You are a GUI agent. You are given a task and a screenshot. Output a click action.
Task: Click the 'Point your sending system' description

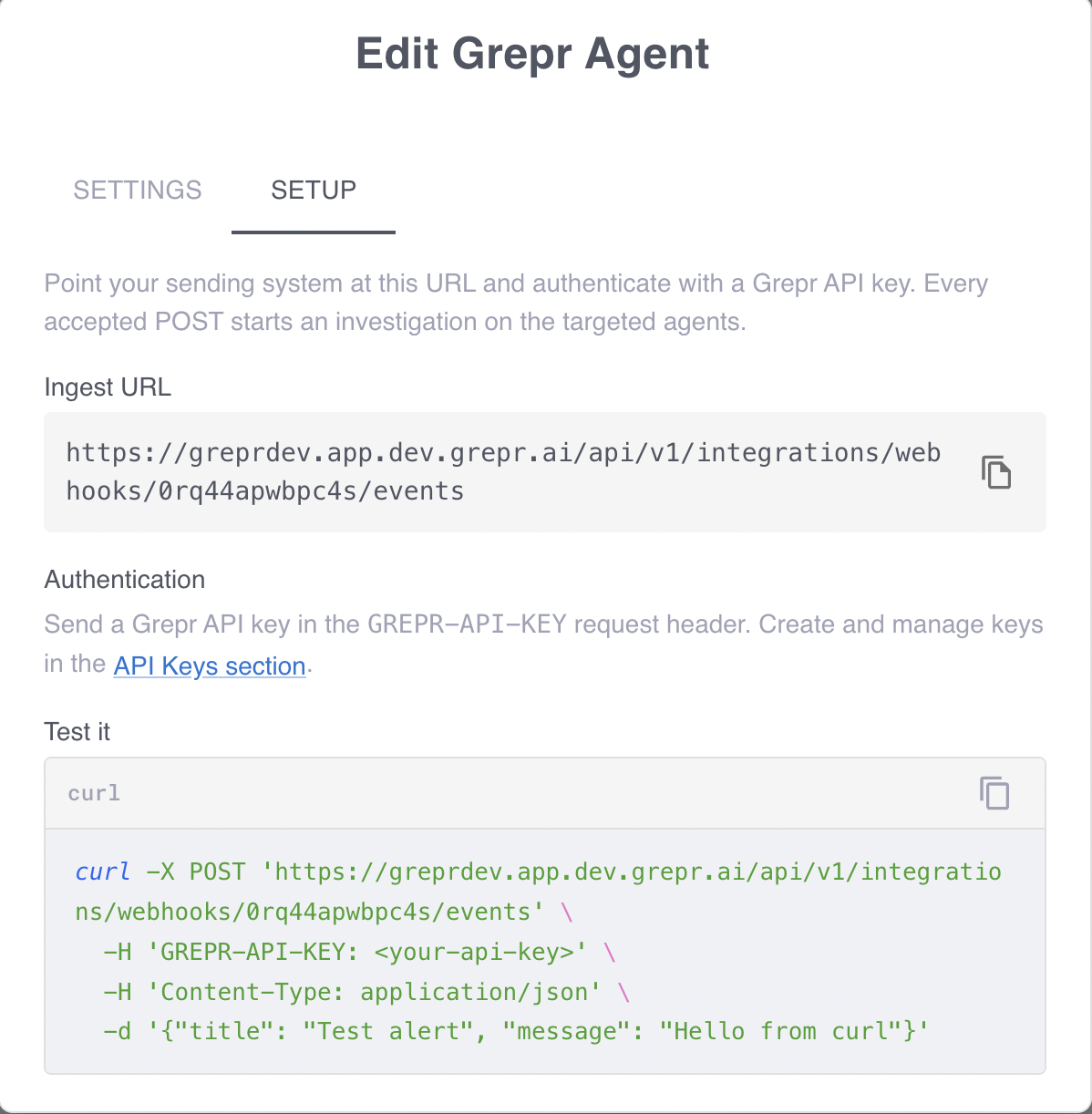coord(516,303)
